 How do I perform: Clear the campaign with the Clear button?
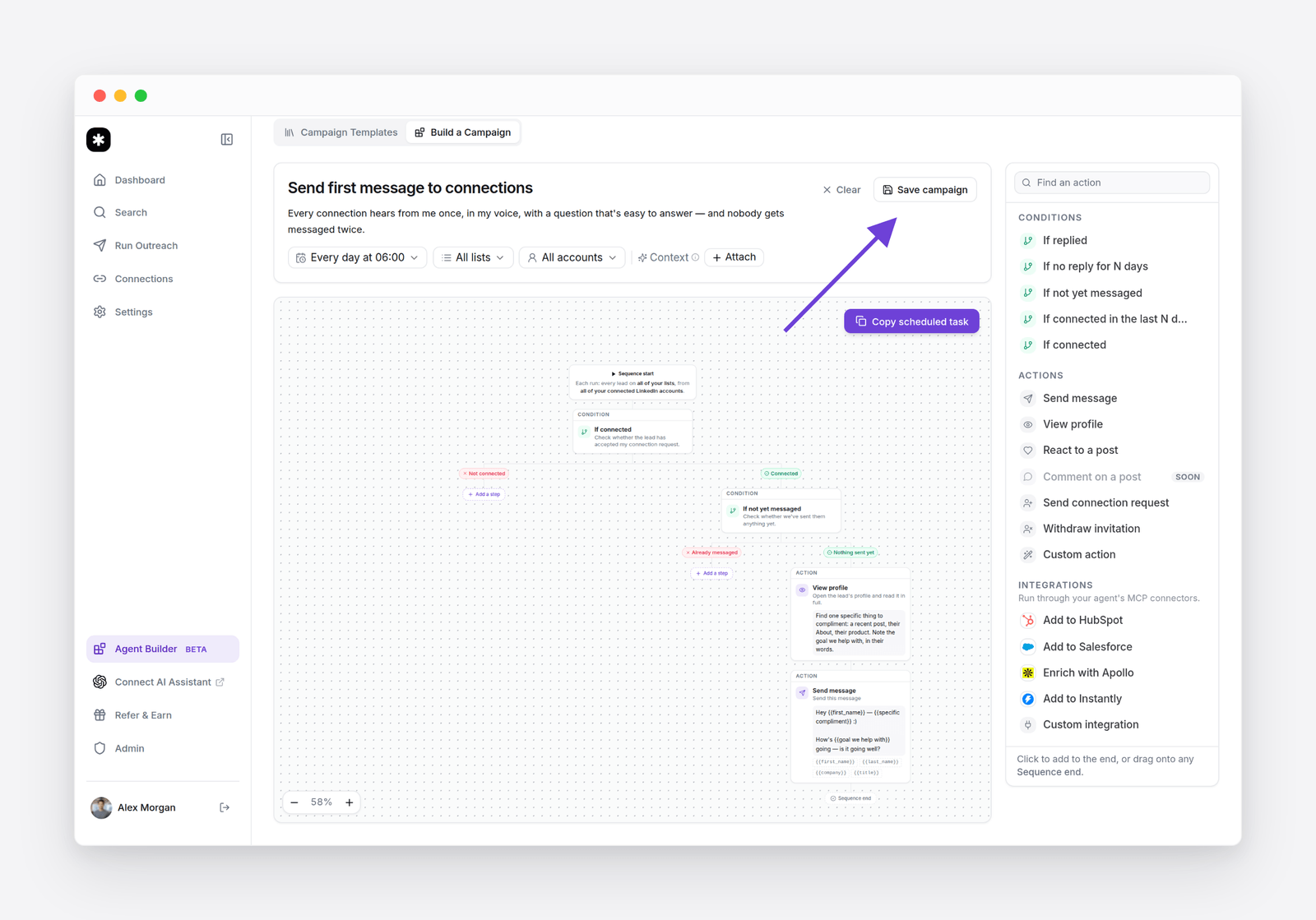click(841, 190)
